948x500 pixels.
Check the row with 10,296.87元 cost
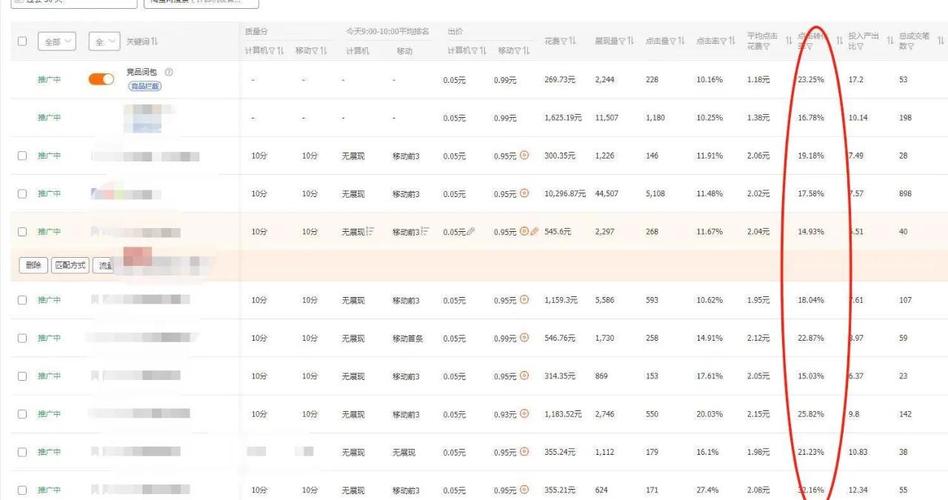(22, 193)
